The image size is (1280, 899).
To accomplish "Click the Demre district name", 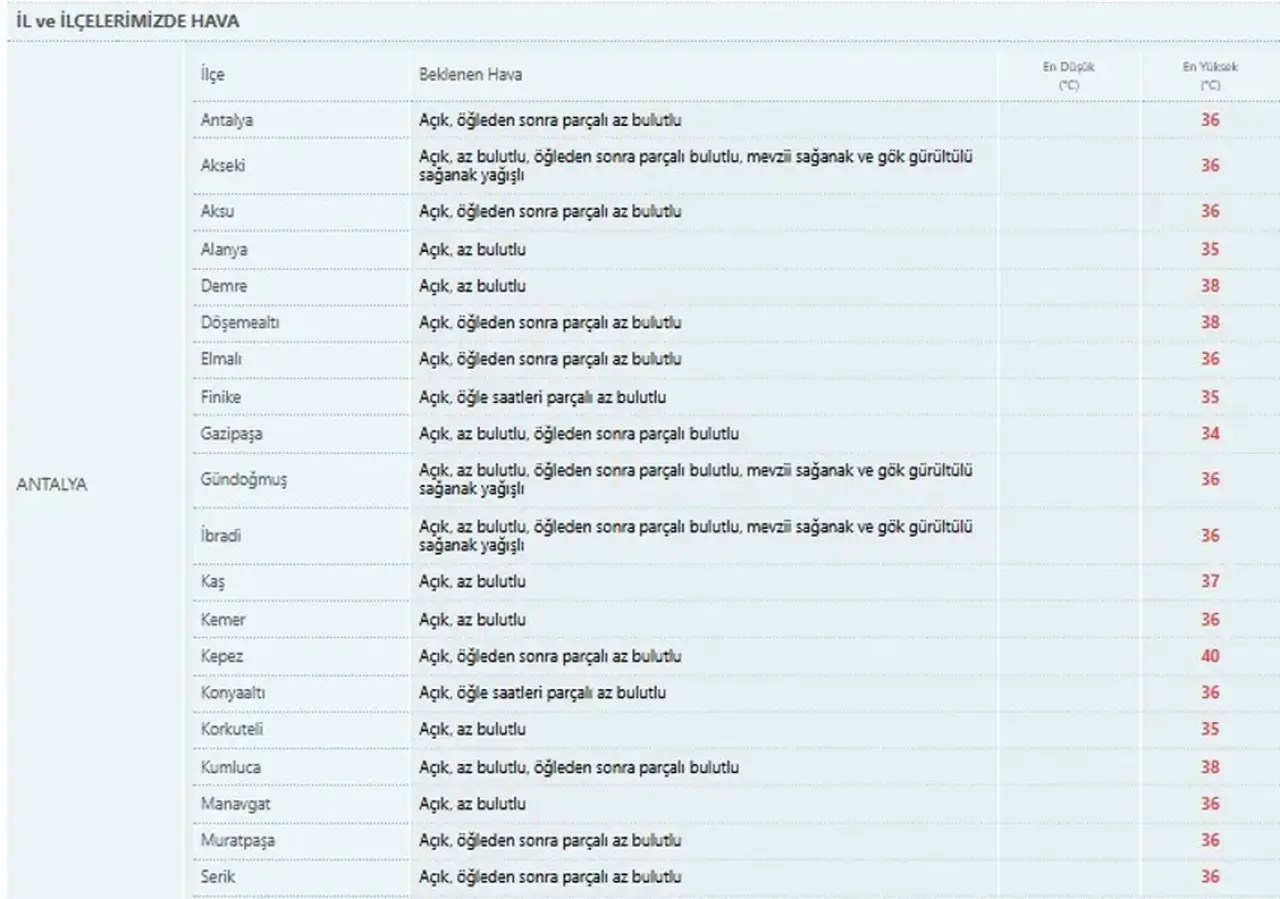I will pos(223,286).
